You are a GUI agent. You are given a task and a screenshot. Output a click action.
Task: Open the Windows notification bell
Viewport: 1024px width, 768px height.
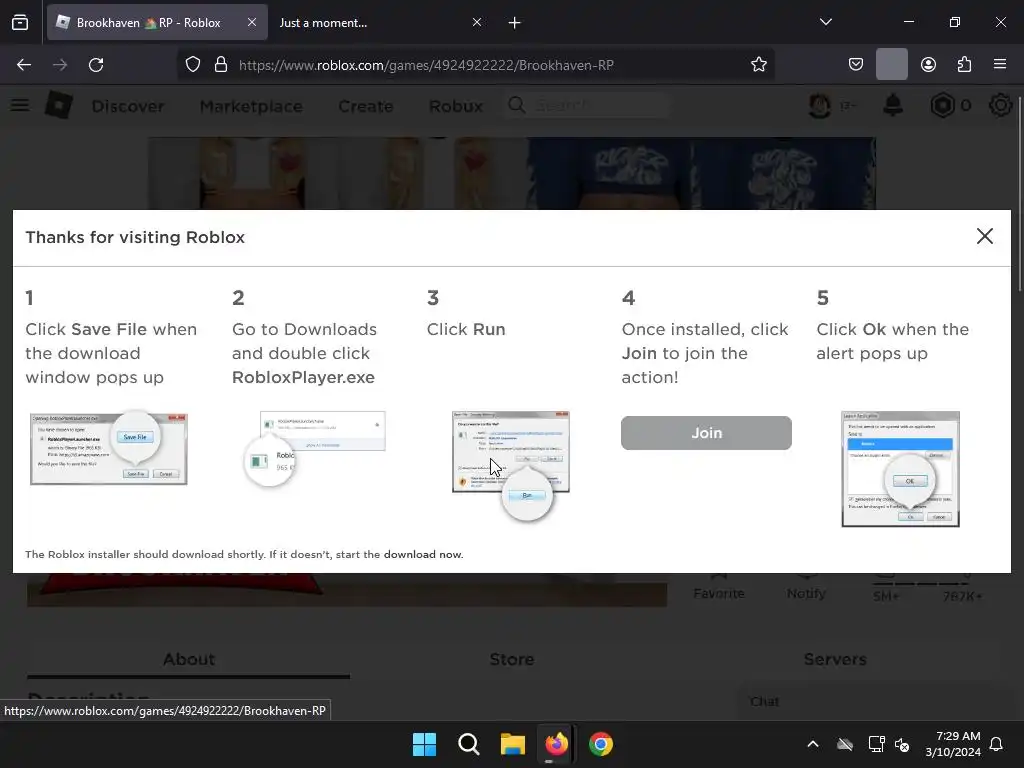997,744
